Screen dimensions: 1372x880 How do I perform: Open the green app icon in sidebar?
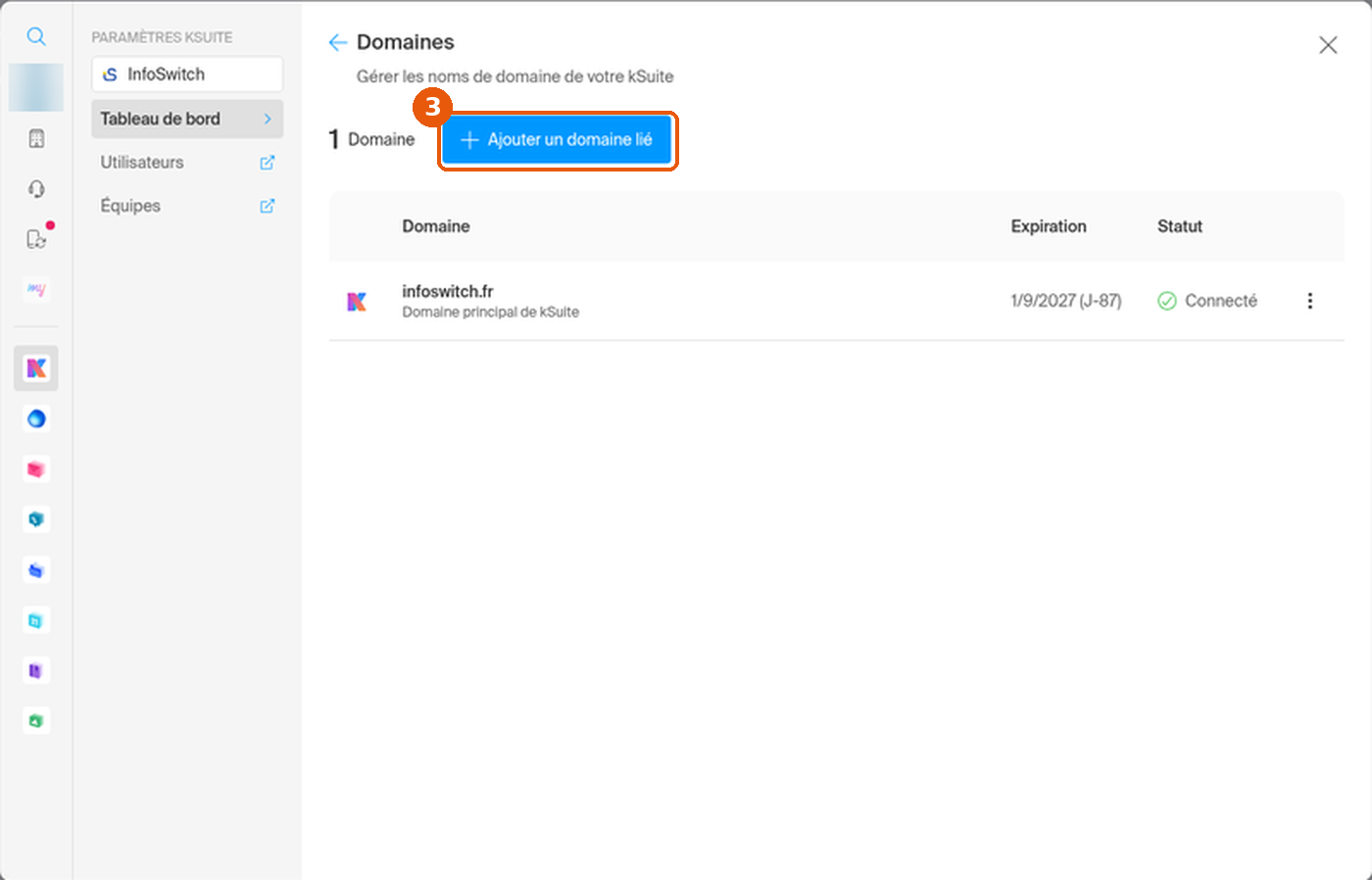click(x=36, y=721)
